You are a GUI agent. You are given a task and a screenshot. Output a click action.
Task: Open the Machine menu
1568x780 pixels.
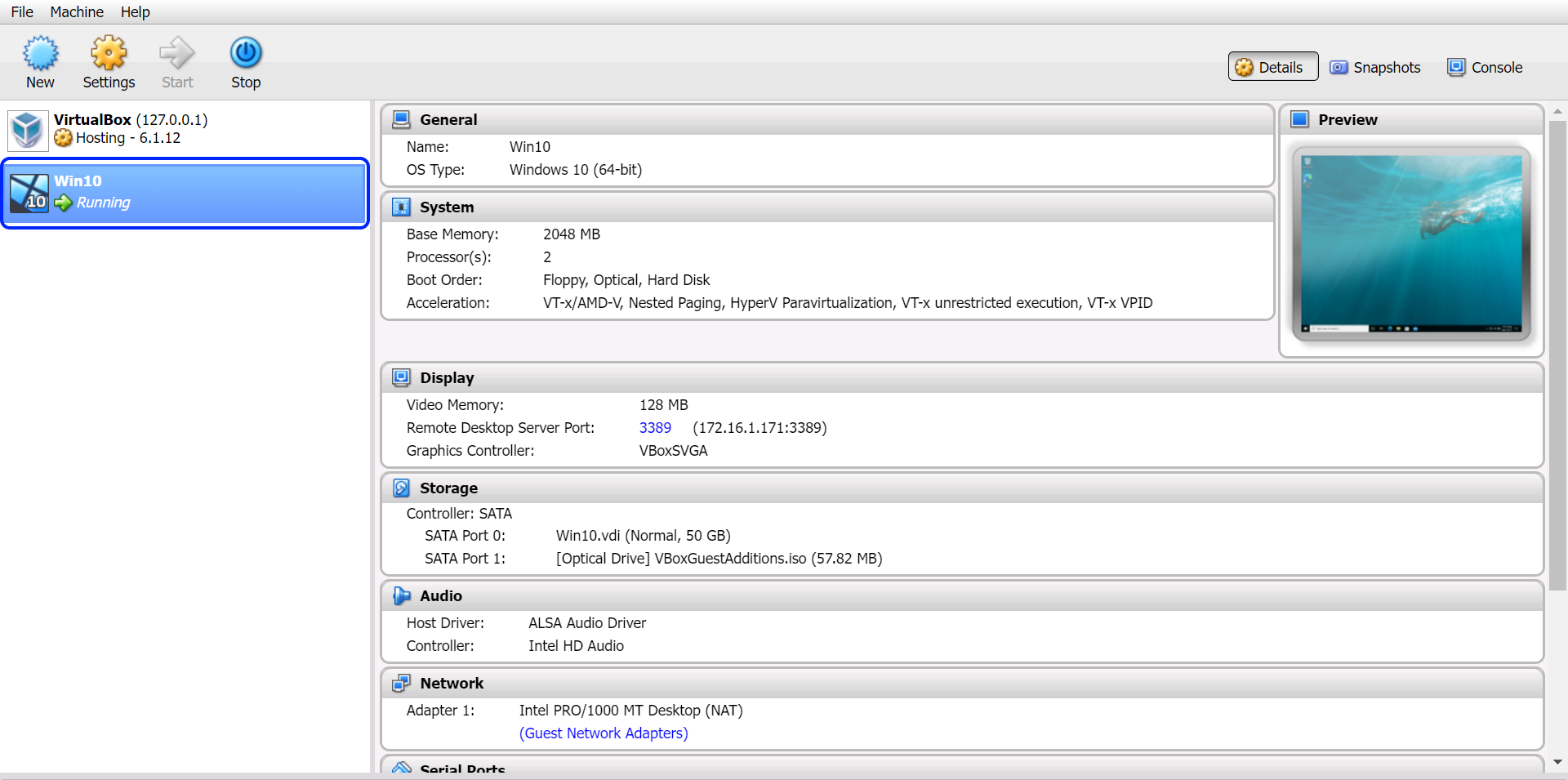pos(77,11)
